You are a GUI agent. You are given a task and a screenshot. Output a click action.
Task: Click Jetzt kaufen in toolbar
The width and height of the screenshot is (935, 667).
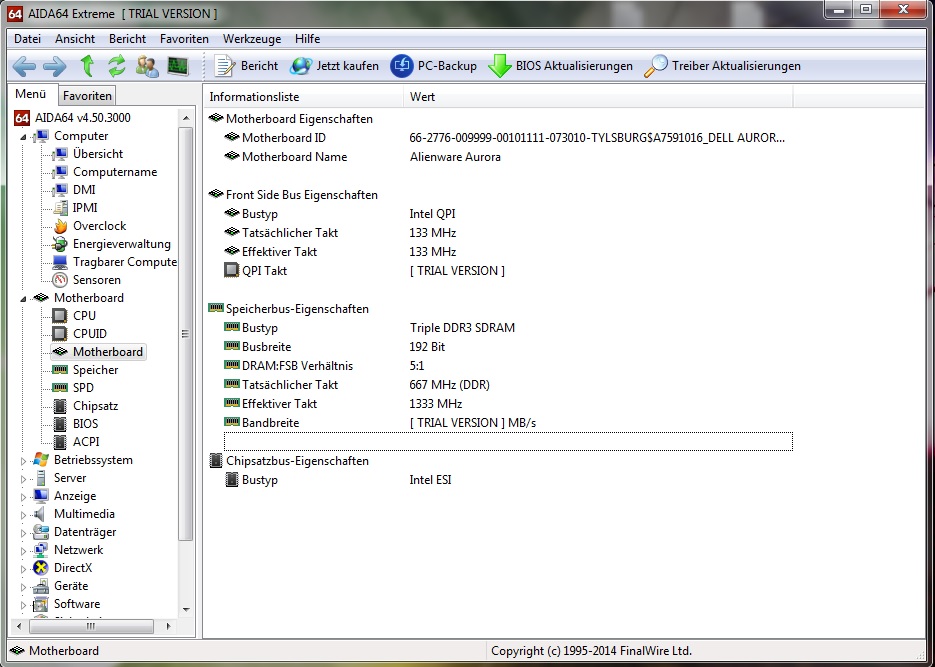[x=335, y=66]
